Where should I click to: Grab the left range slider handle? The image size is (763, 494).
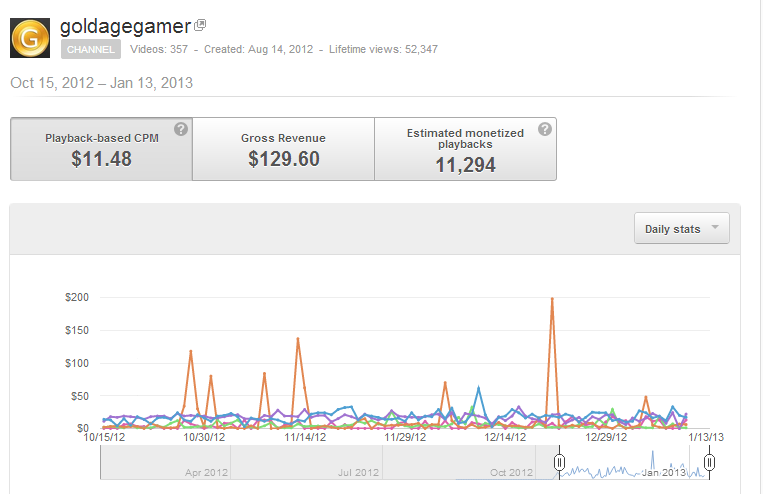point(559,462)
